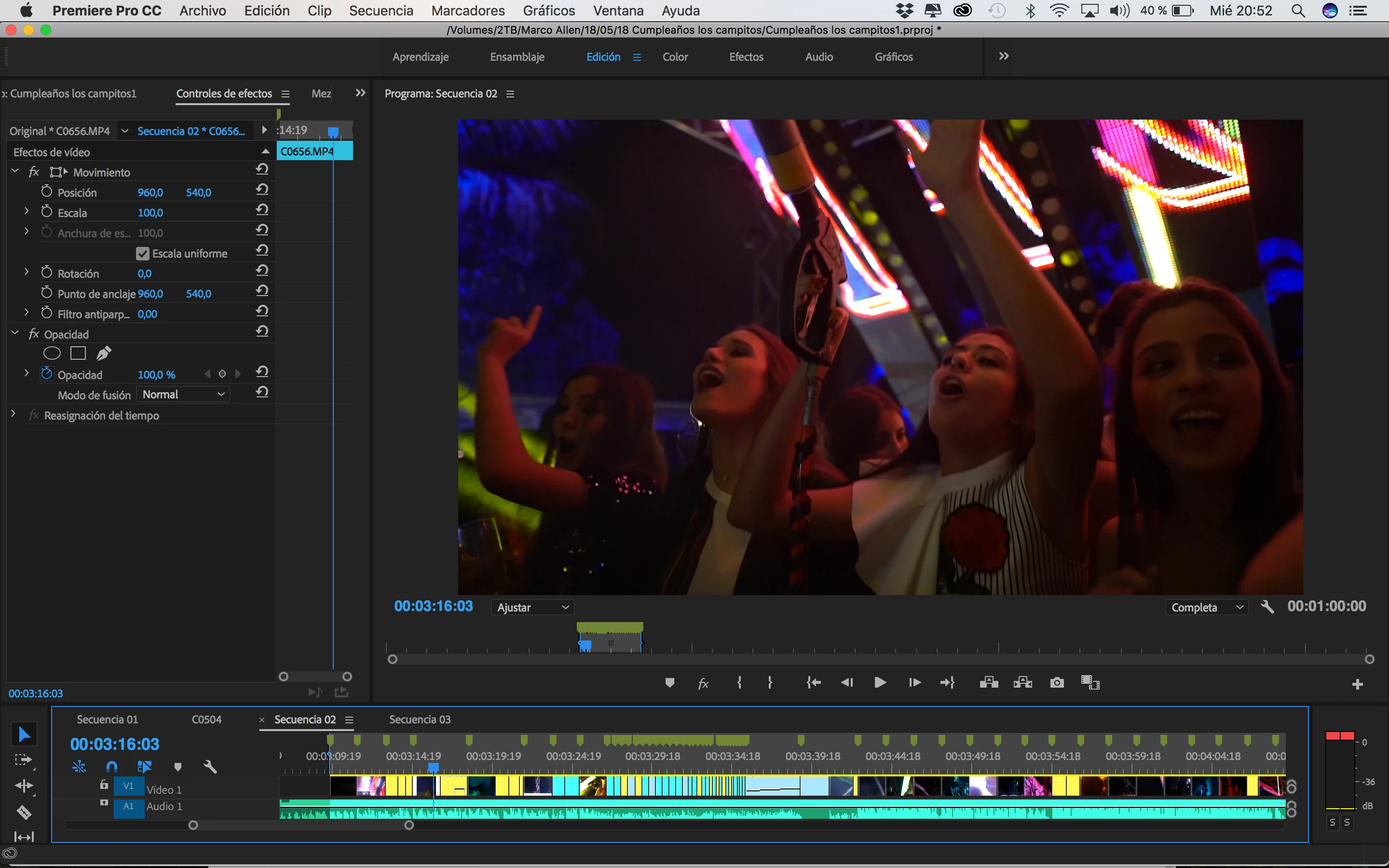Click the Escala value 100,0 field
Image resolution: width=1389 pixels, height=868 pixels.
tap(150, 213)
